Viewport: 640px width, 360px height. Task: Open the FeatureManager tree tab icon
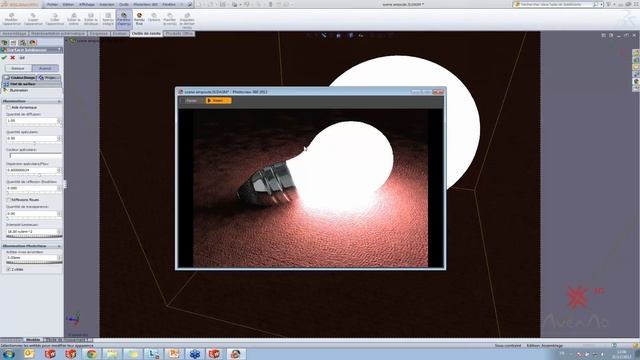[5, 42]
